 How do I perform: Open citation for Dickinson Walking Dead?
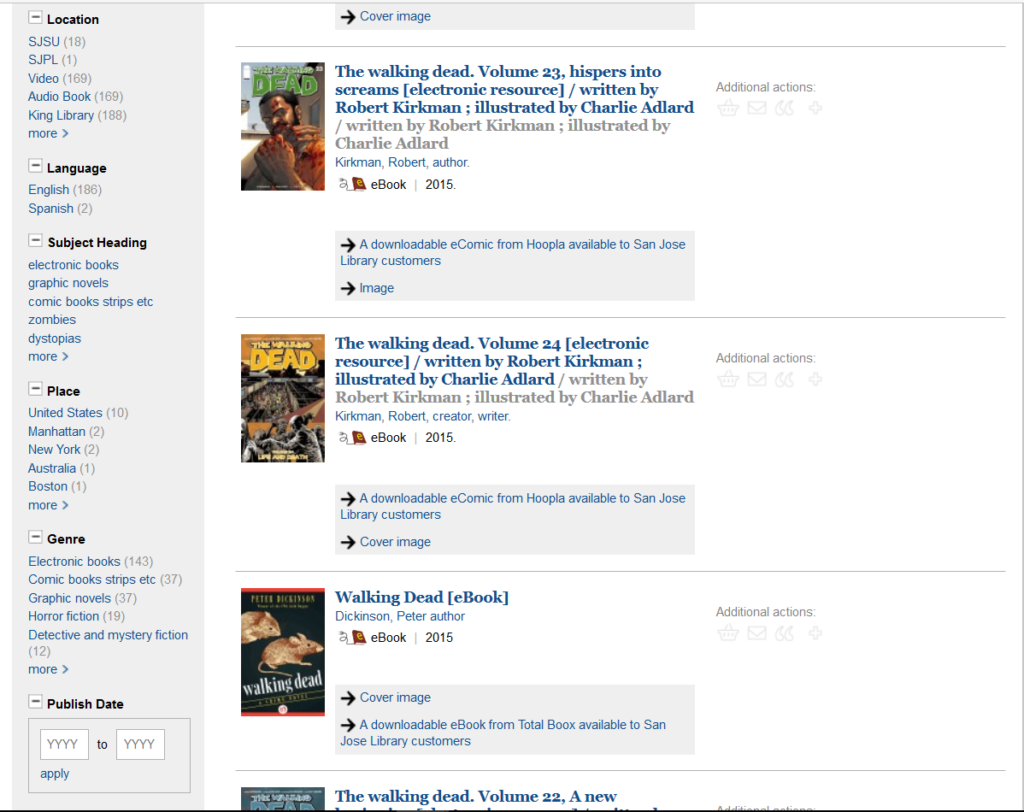784,632
